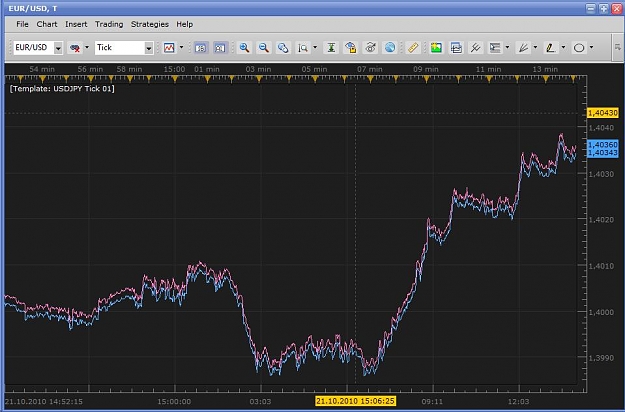The image size is (625, 412).
Task: Select the yellow ruler measure tool
Action: [413, 48]
